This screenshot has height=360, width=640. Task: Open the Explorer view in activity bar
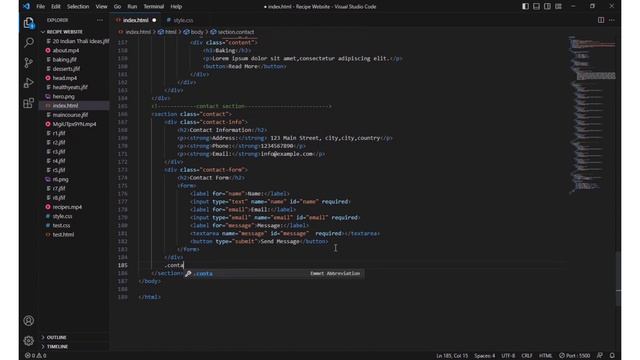pos(29,23)
